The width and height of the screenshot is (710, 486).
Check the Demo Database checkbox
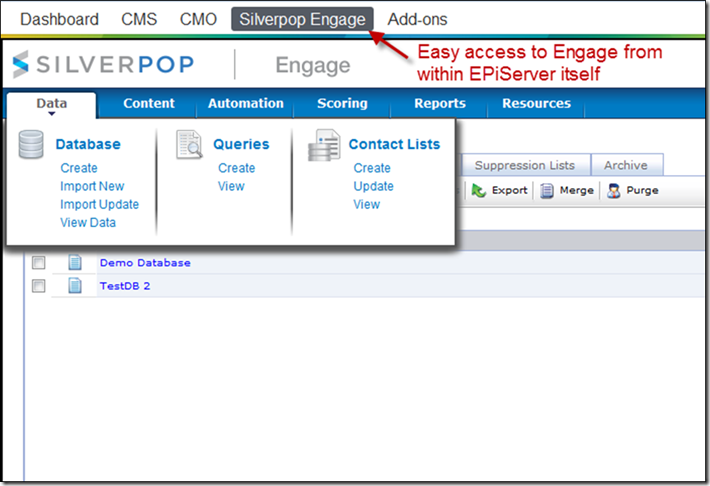[38, 263]
